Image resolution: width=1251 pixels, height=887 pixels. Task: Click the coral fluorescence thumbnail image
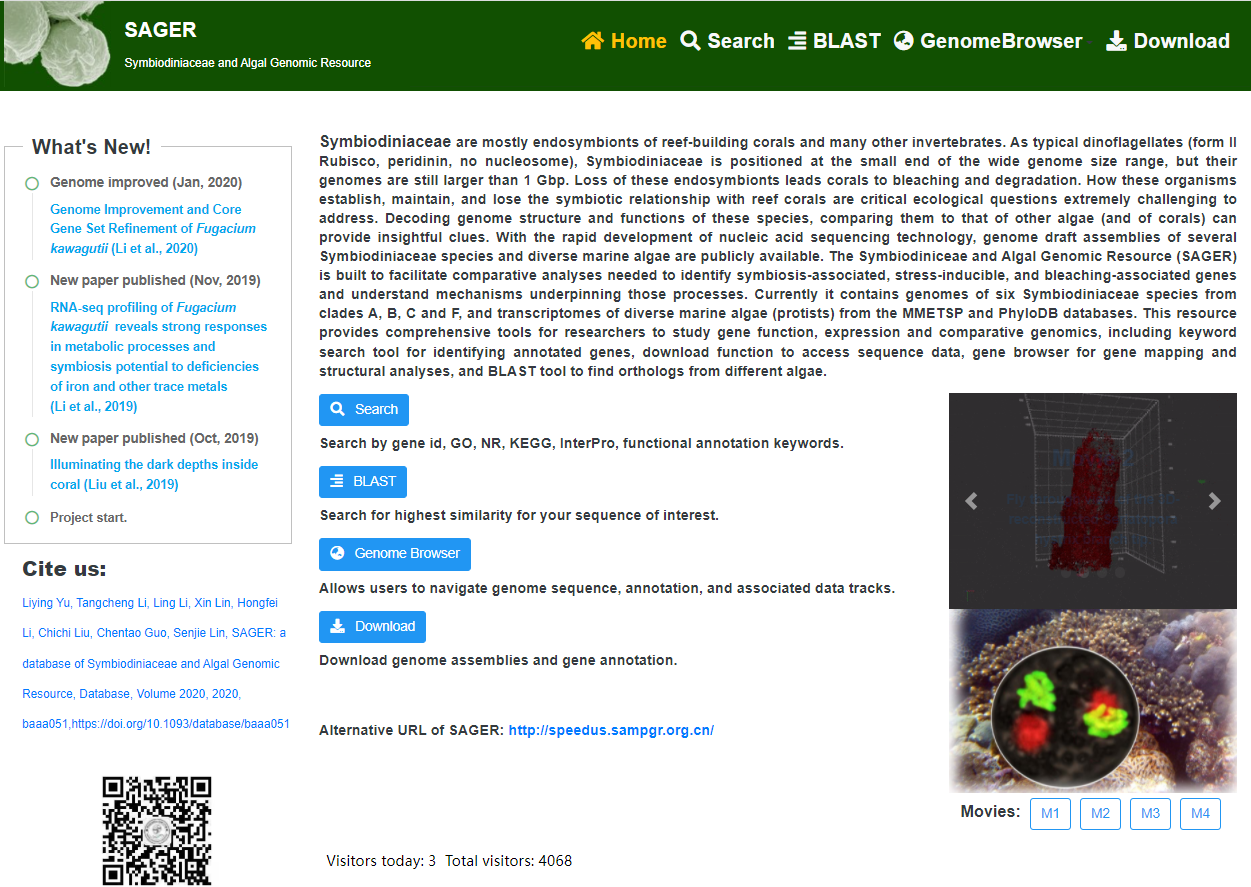pyautogui.click(x=1092, y=700)
